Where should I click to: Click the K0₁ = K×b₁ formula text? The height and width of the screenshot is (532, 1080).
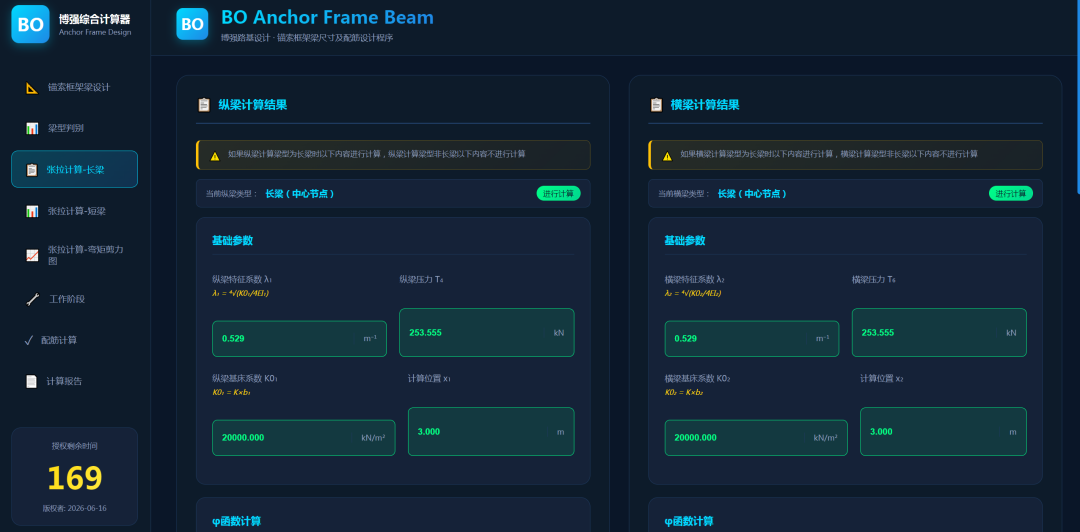point(231,392)
